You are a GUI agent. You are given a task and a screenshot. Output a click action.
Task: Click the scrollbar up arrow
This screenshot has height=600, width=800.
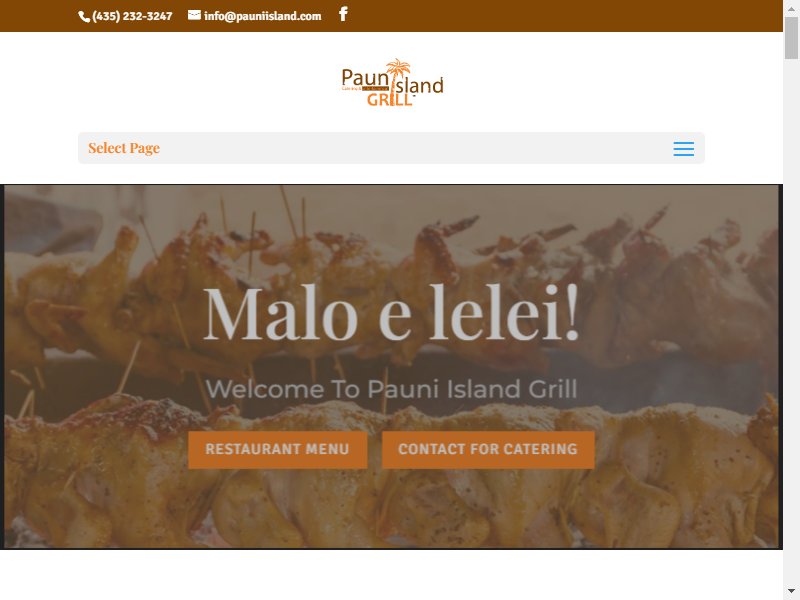click(791, 8)
